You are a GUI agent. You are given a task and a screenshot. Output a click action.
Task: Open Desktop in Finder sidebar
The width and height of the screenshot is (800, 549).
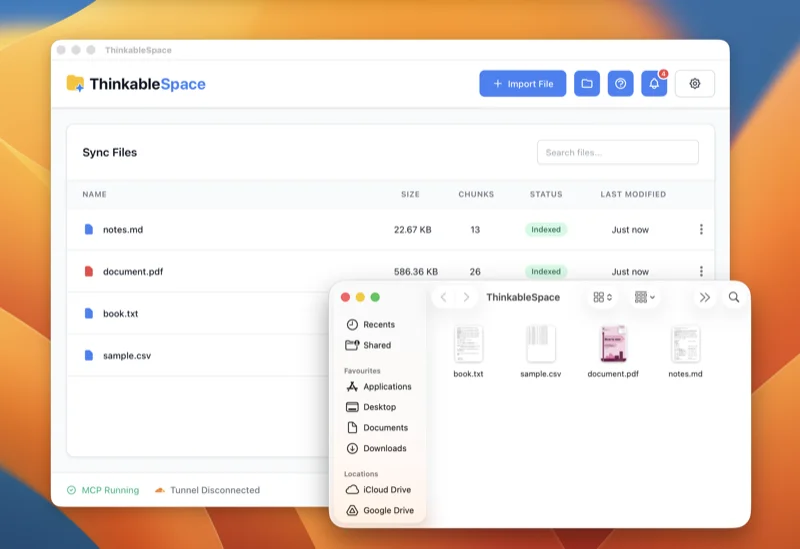371,407
